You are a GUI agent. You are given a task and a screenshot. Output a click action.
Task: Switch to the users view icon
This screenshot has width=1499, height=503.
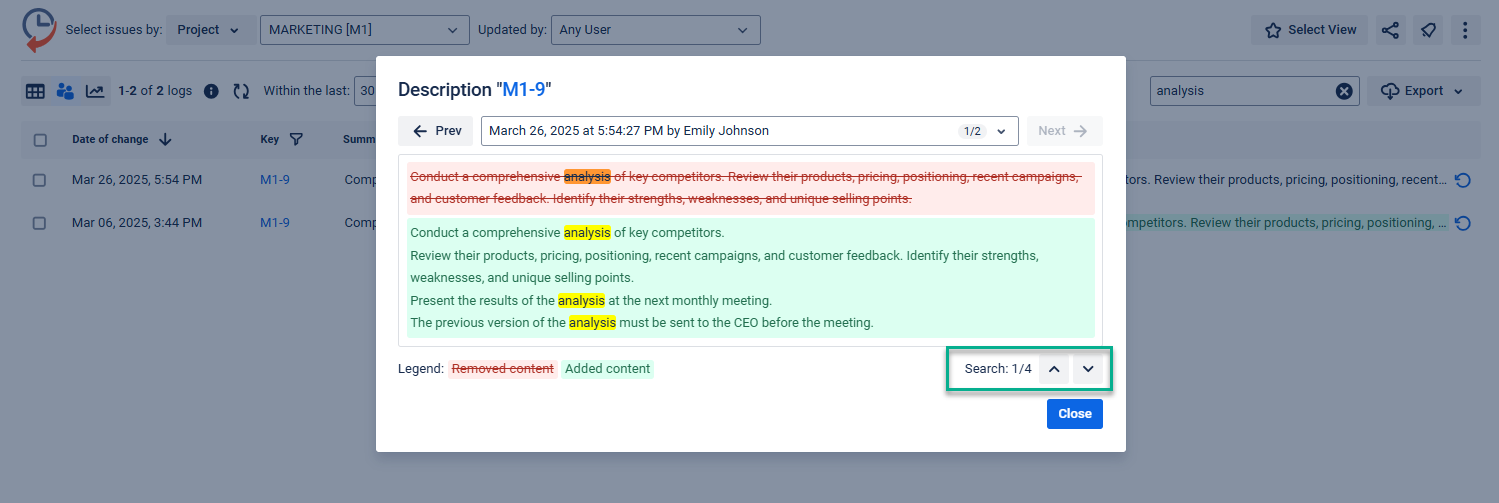tap(65, 91)
